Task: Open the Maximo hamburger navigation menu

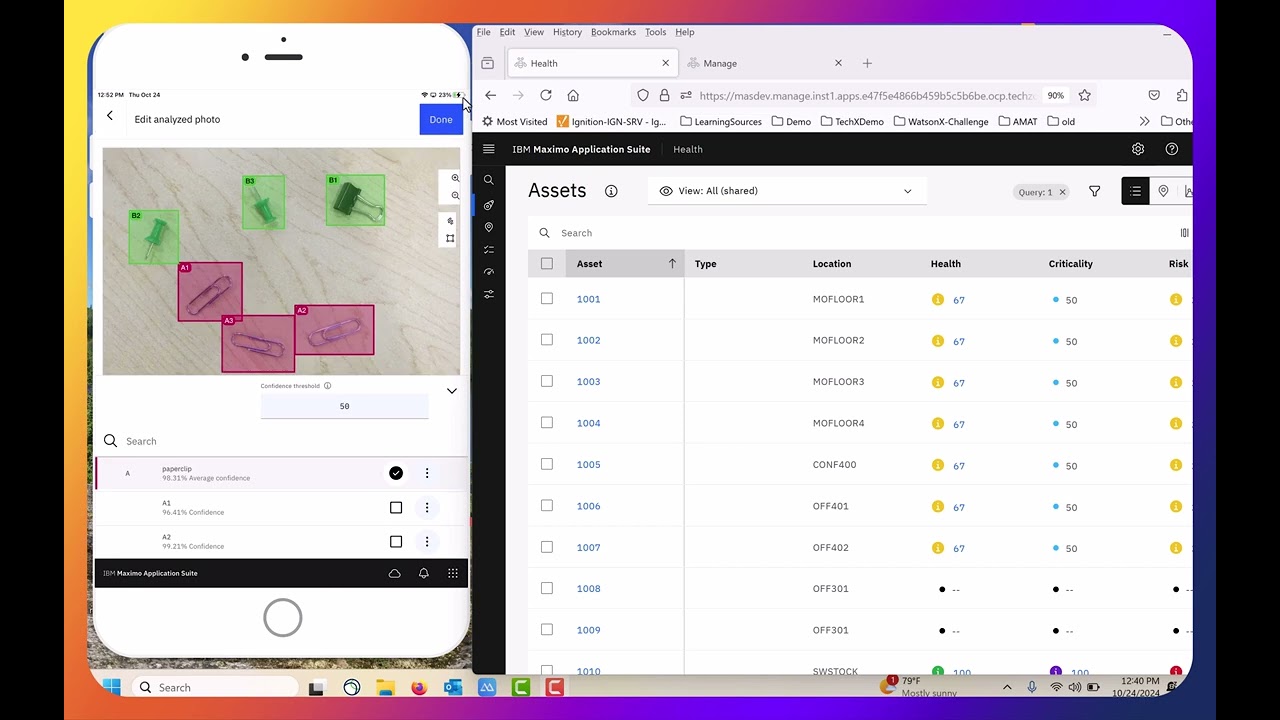Action: pos(489,149)
